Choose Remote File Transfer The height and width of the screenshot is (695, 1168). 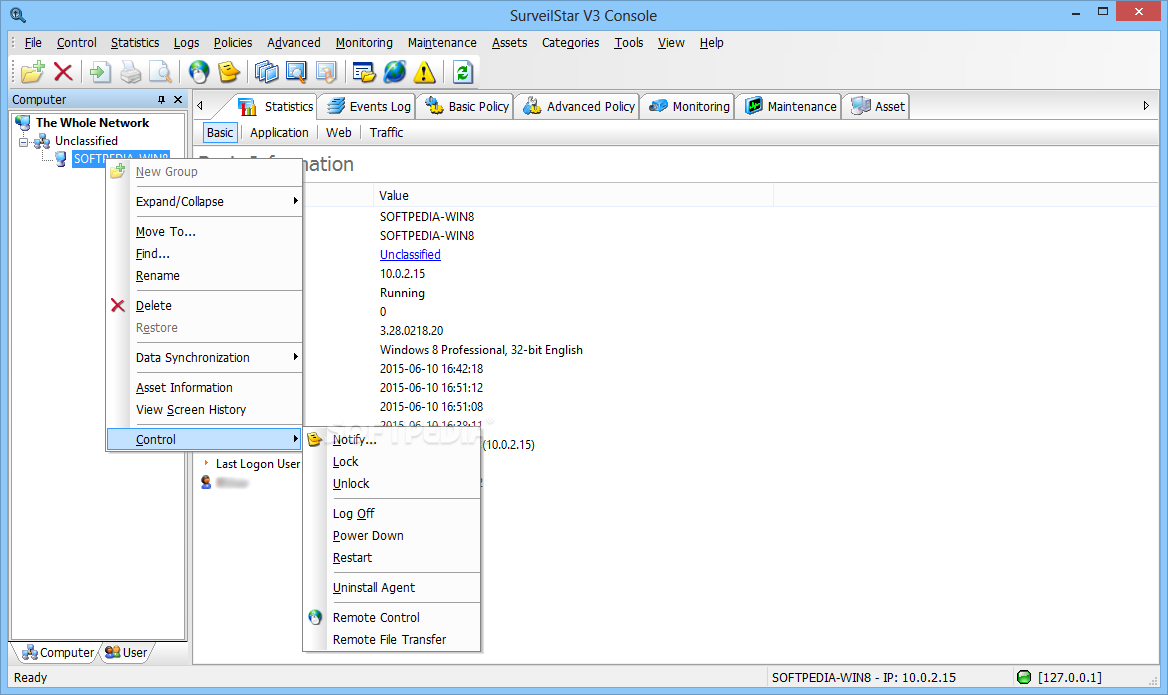click(x=392, y=640)
